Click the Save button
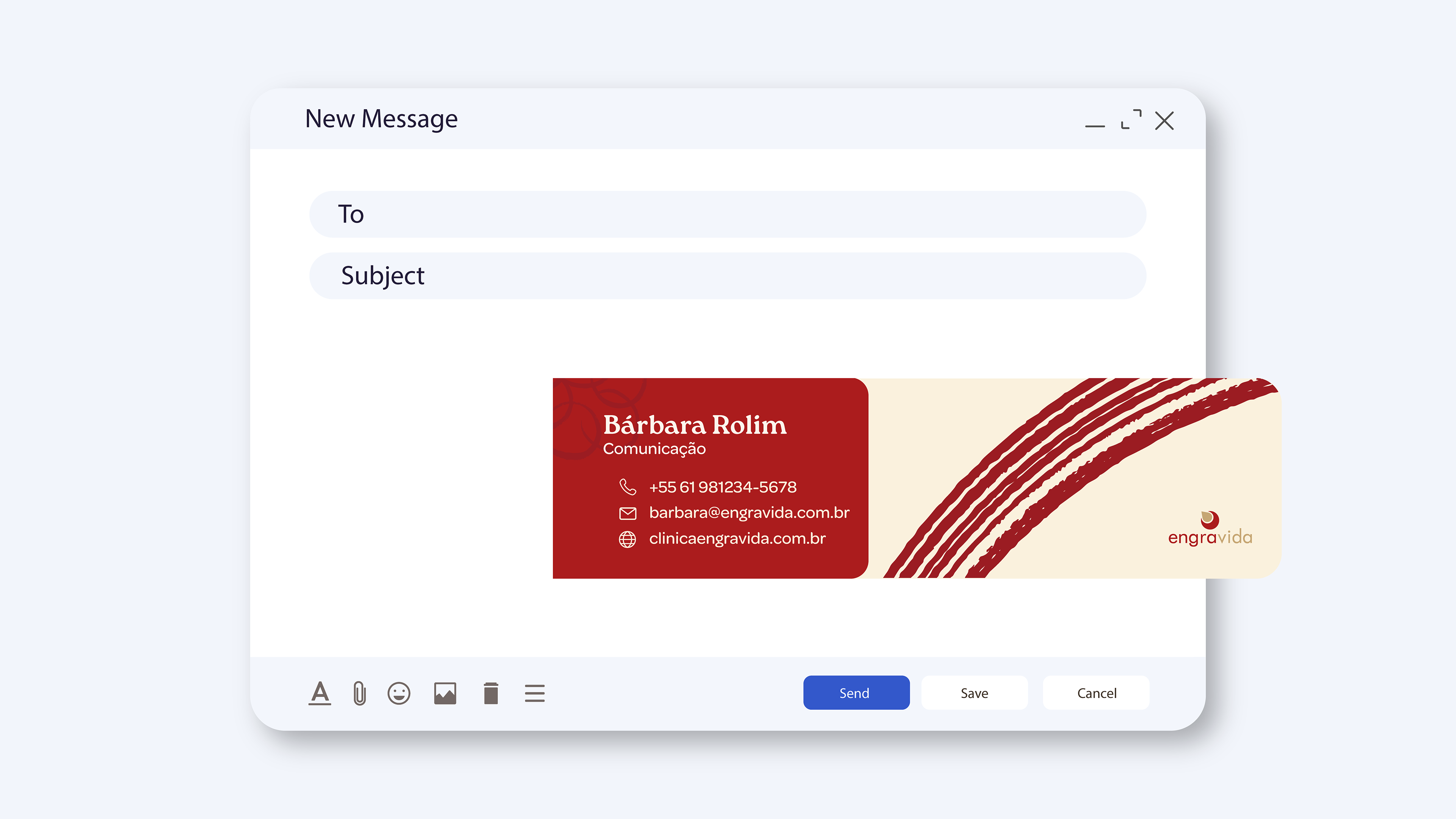The width and height of the screenshot is (1456, 819). [974, 693]
